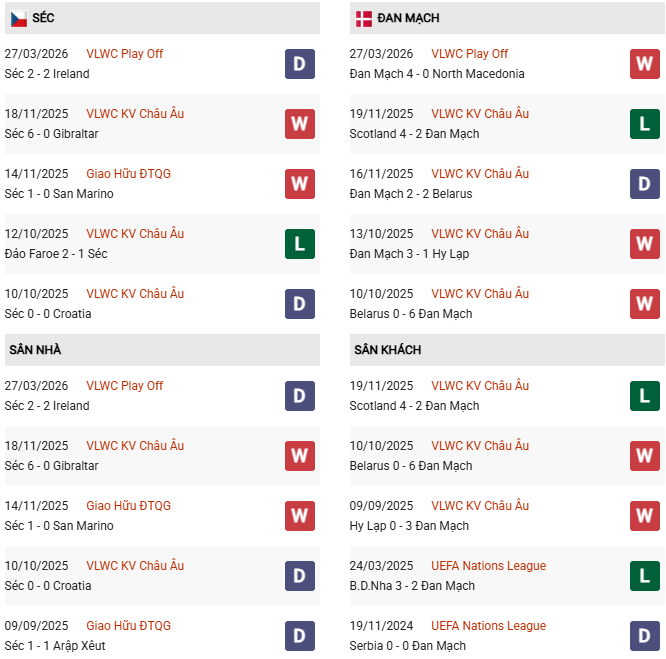Open UEFA Nations League link dated 24/03/2025
Image resolution: width=666 pixels, height=659 pixels.
coord(488,566)
